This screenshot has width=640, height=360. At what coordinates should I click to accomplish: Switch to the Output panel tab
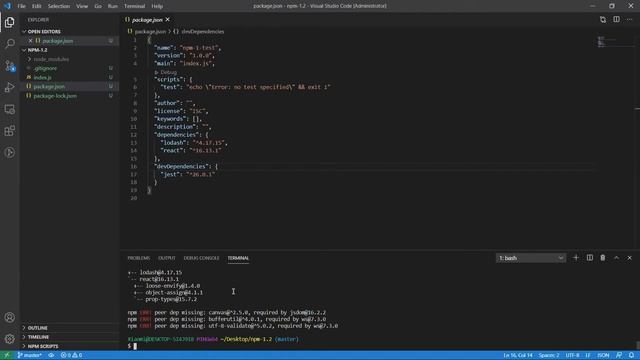pyautogui.click(x=167, y=258)
